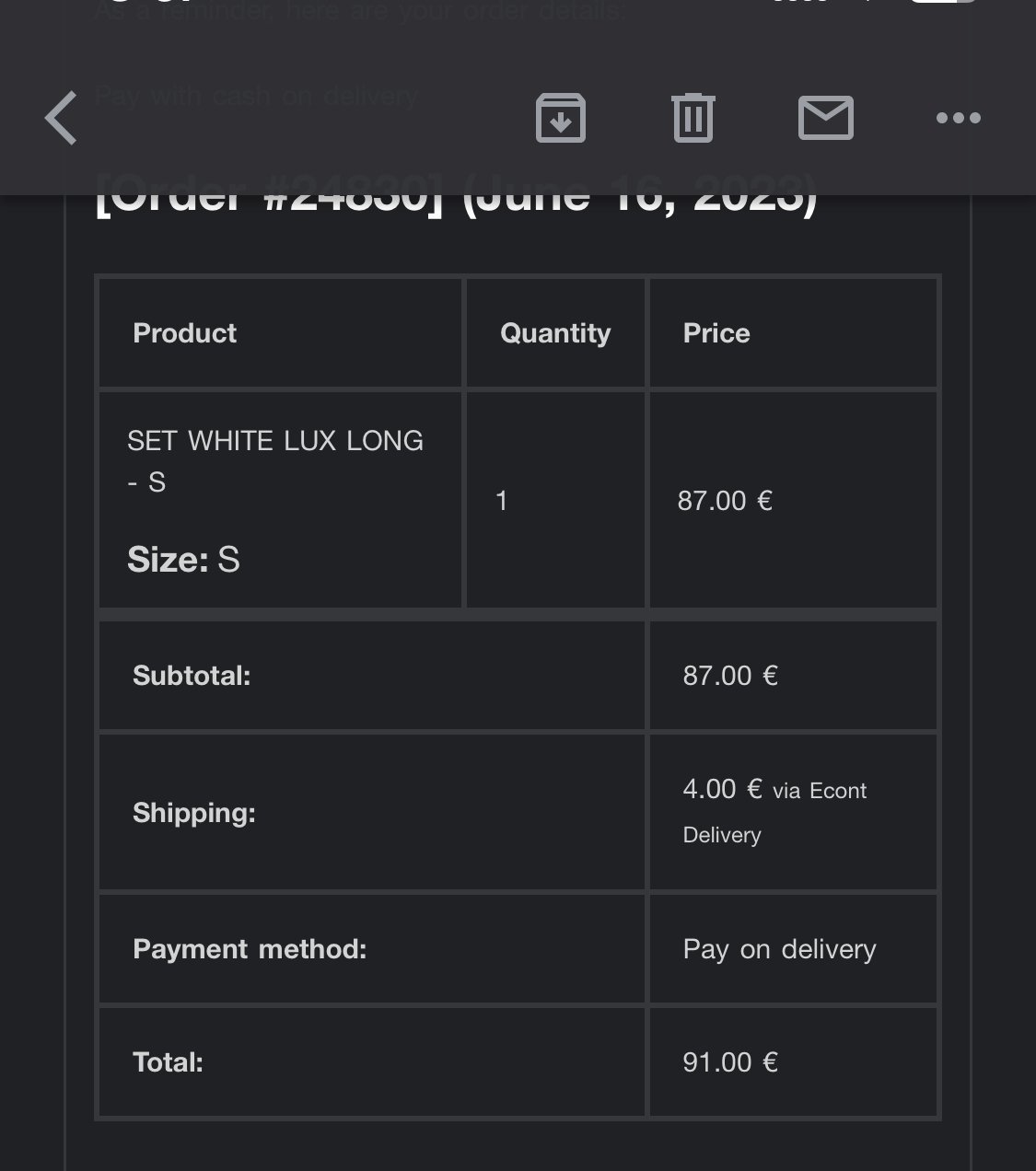This screenshot has width=1036, height=1171.
Task: Go back using the left chevron
Action: click(x=62, y=118)
